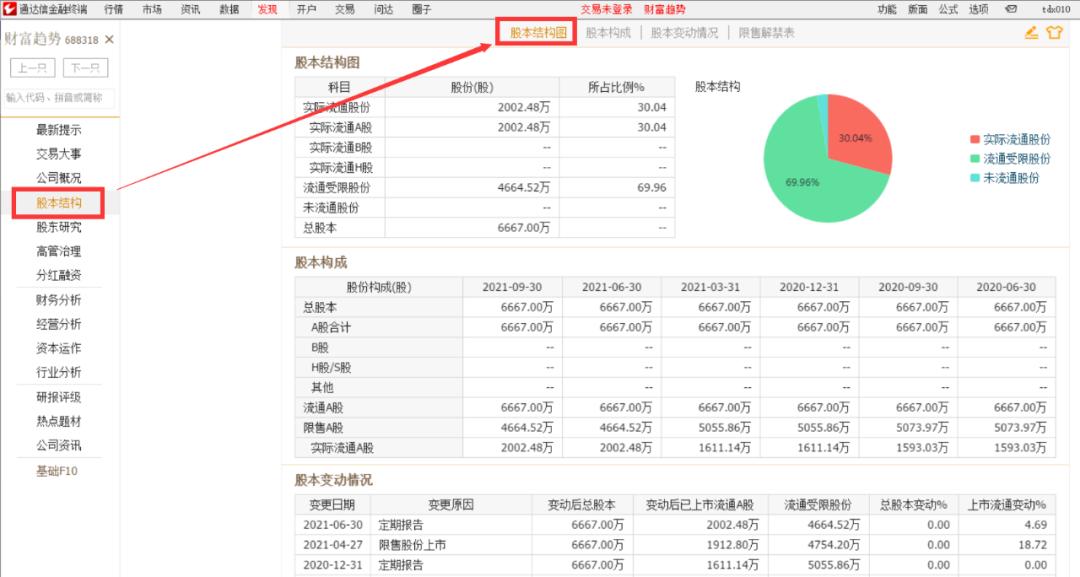Click the t-shirt skin-change icon
The image size is (1080, 577).
coord(1056,33)
